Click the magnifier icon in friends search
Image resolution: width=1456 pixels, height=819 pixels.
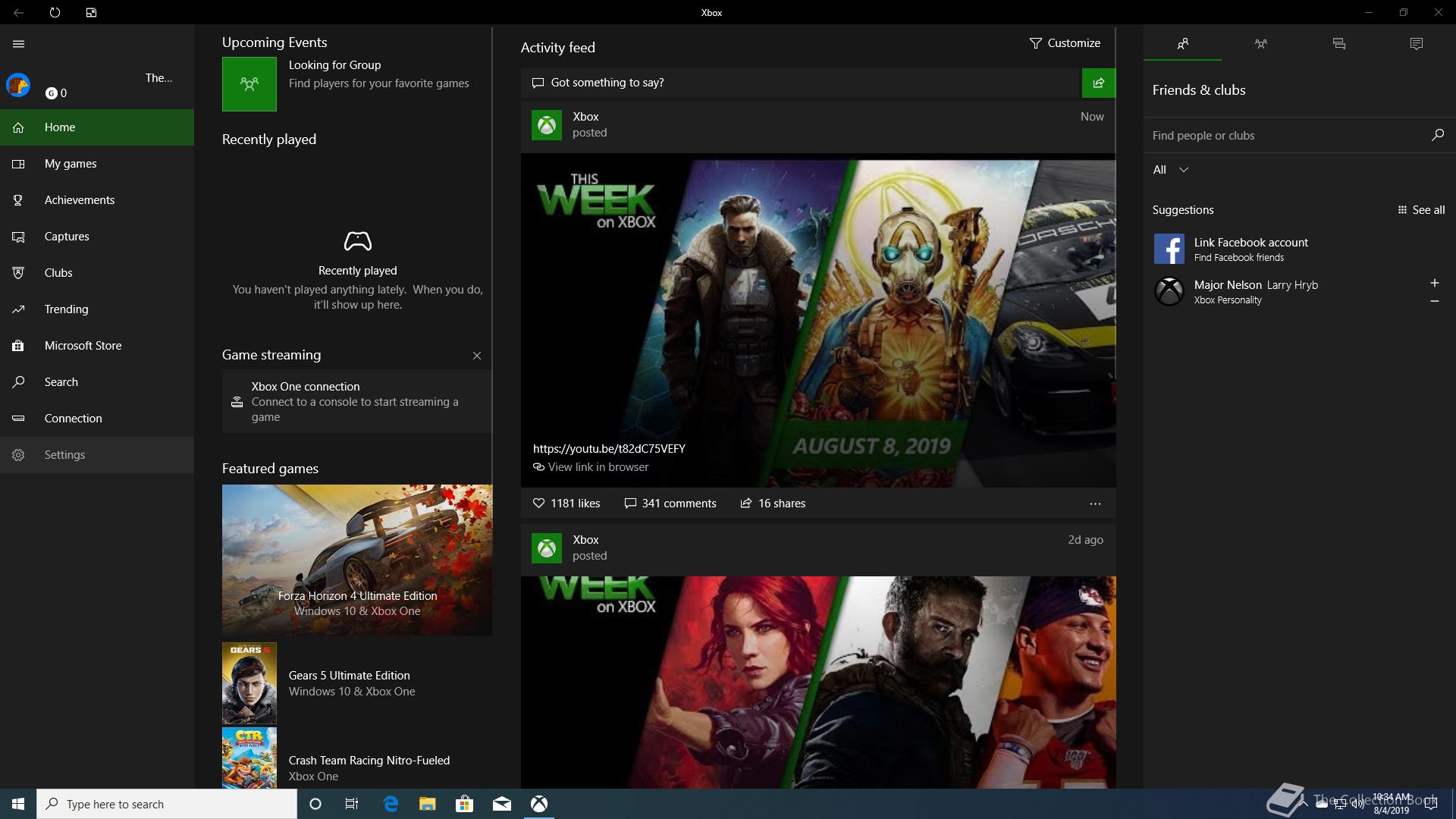tap(1437, 135)
